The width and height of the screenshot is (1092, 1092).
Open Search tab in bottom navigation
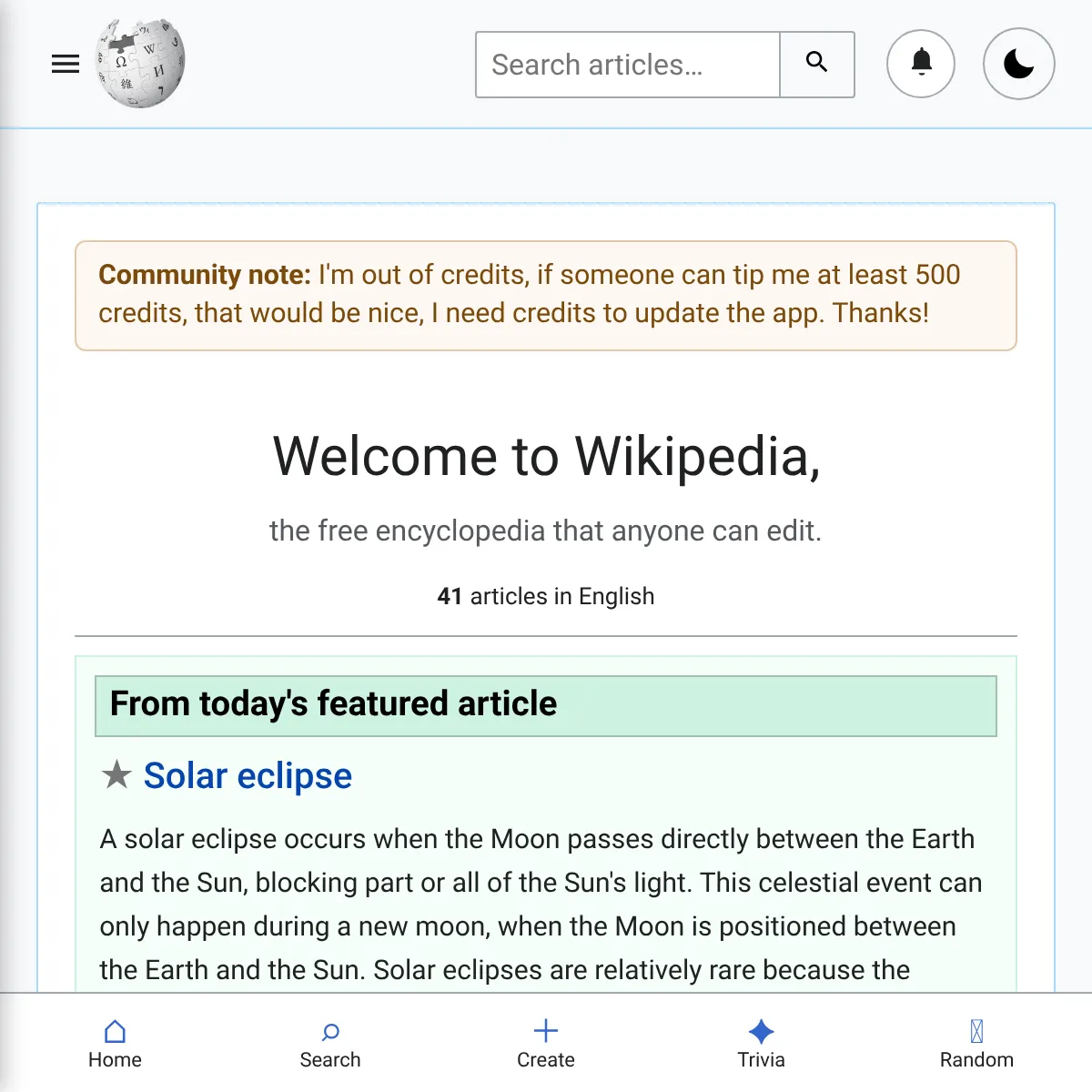330,1044
